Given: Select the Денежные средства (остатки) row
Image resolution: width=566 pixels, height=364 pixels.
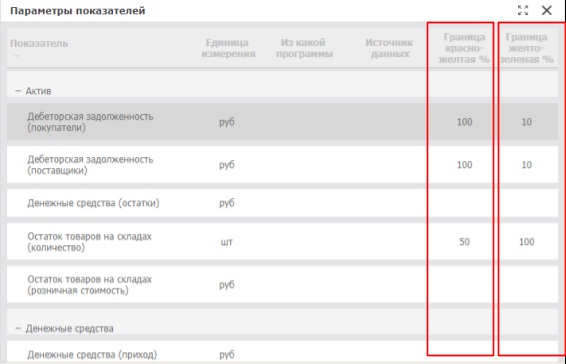Looking at the screenshot, I should click(282, 203).
